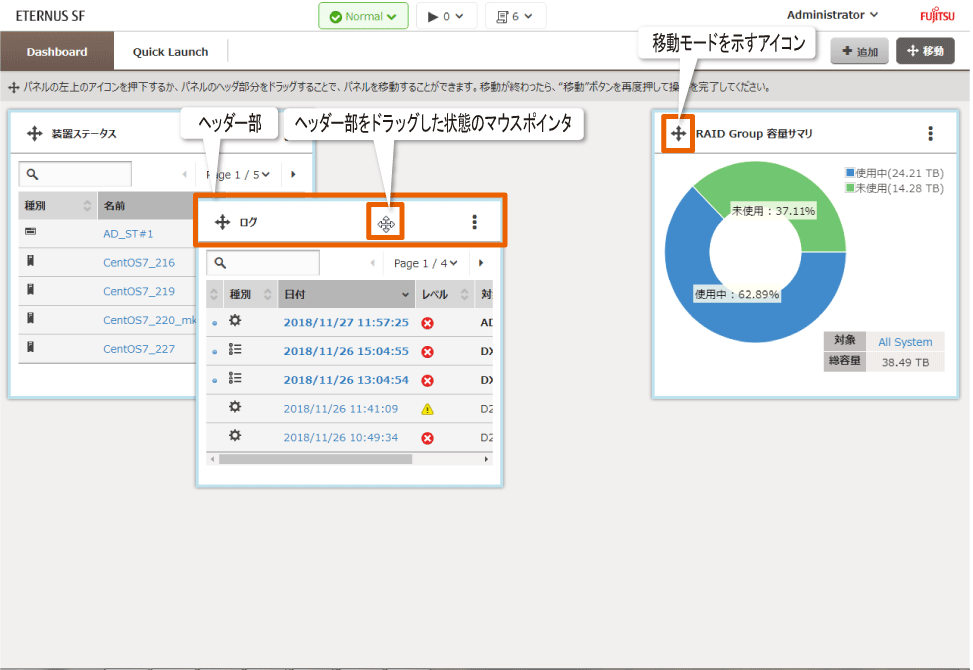The height and width of the screenshot is (670, 973).
Task: Click green 未使用 legend swatch
Action: (850, 188)
